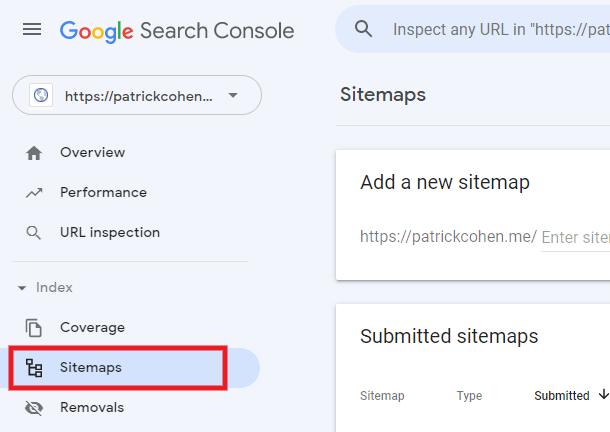Click the Performance trend-line icon
610x432 pixels.
pyautogui.click(x=34, y=193)
